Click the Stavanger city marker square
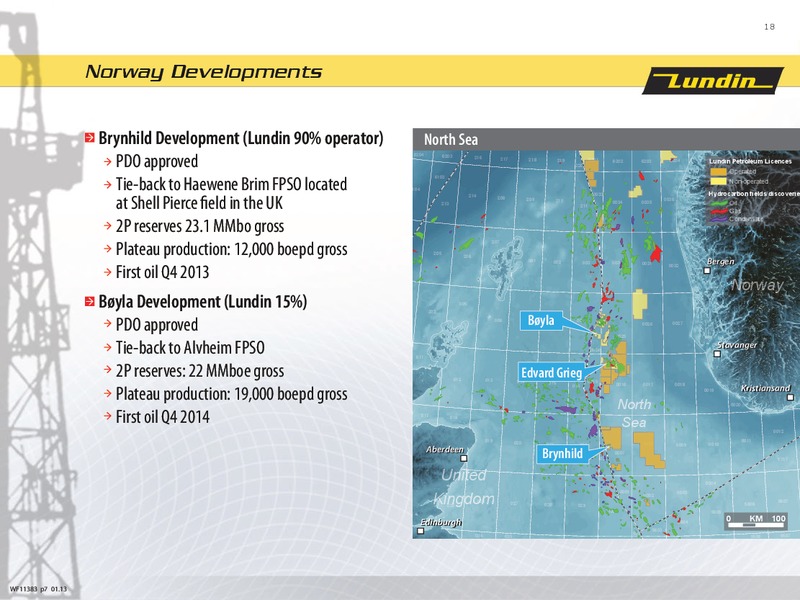 [x=717, y=354]
